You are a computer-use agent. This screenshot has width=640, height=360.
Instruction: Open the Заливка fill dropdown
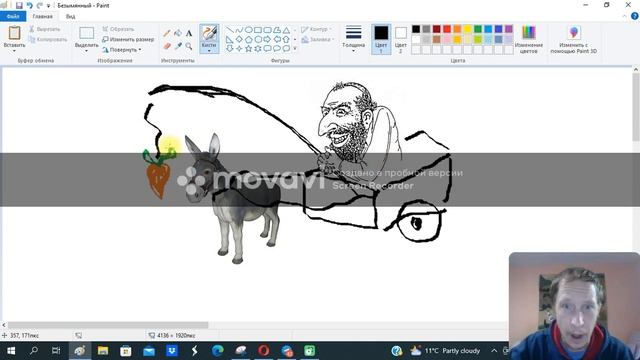[x=318, y=40]
